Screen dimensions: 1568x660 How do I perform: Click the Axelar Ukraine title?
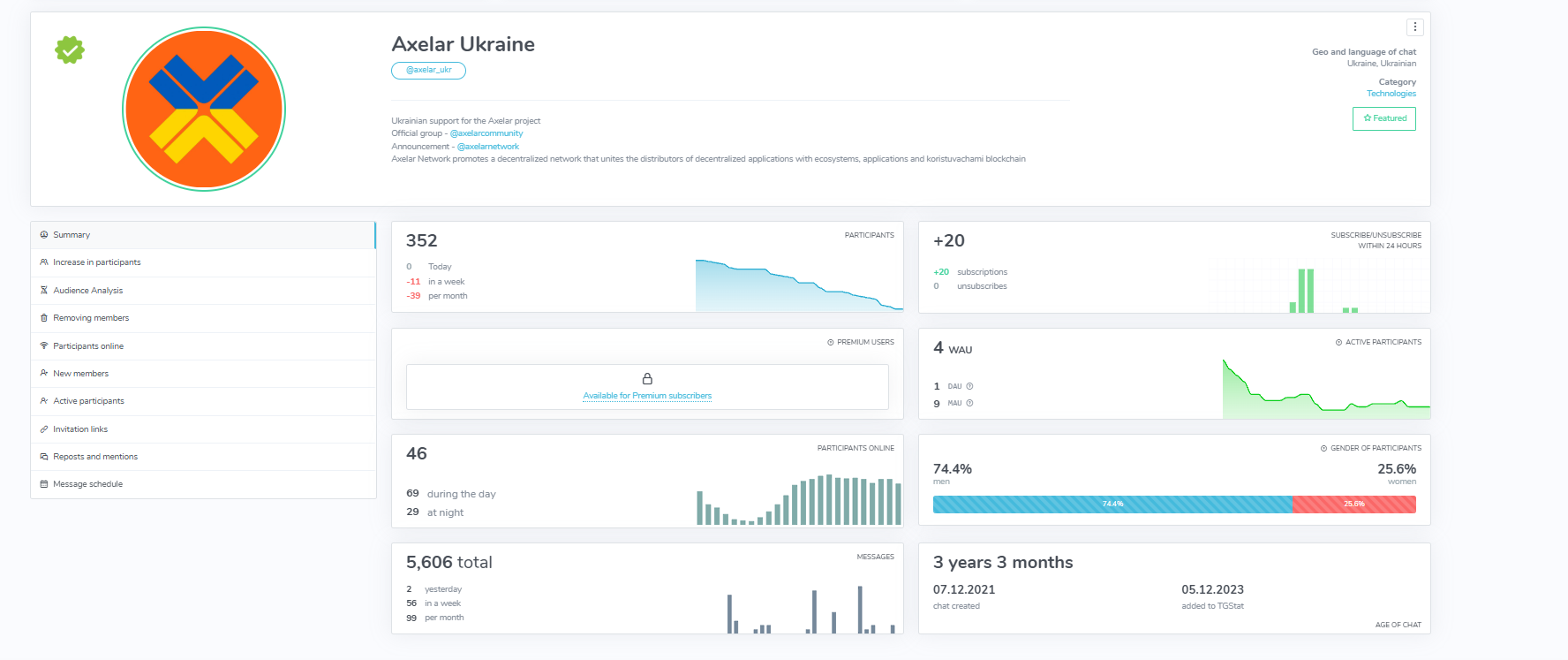[x=464, y=44]
